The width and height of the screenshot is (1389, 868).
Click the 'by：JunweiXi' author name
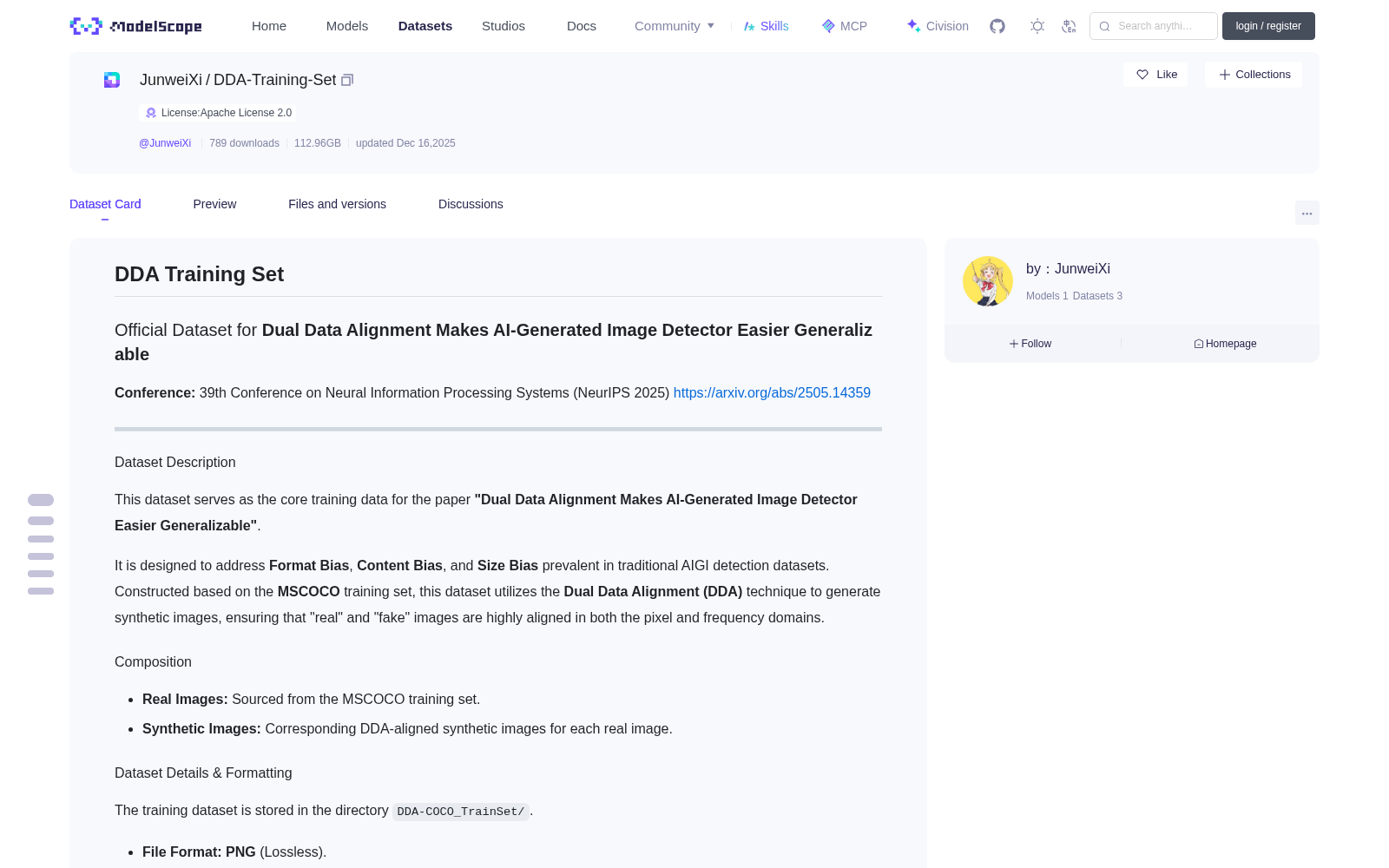click(1068, 269)
